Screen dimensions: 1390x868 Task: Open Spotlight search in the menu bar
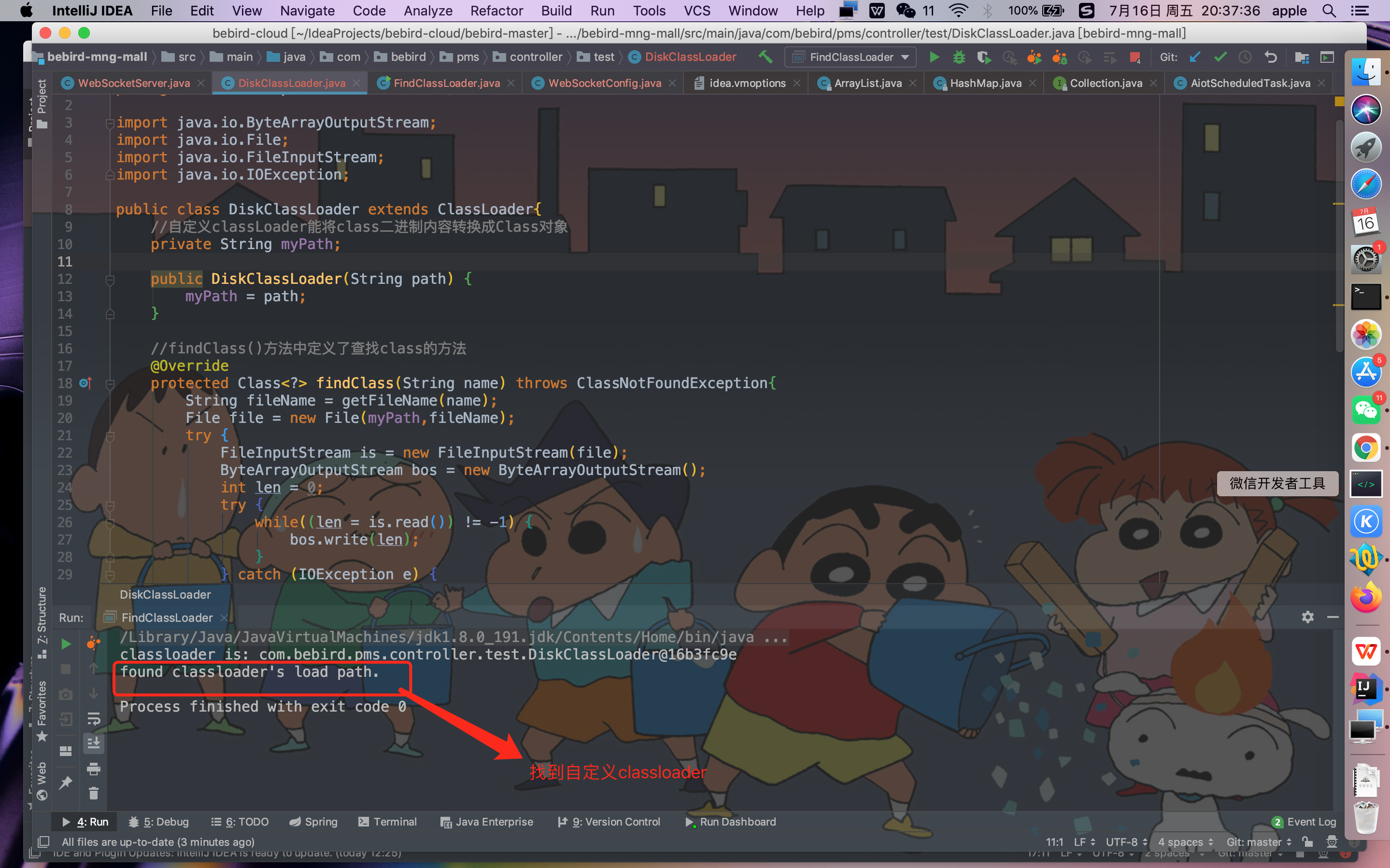click(x=1330, y=10)
